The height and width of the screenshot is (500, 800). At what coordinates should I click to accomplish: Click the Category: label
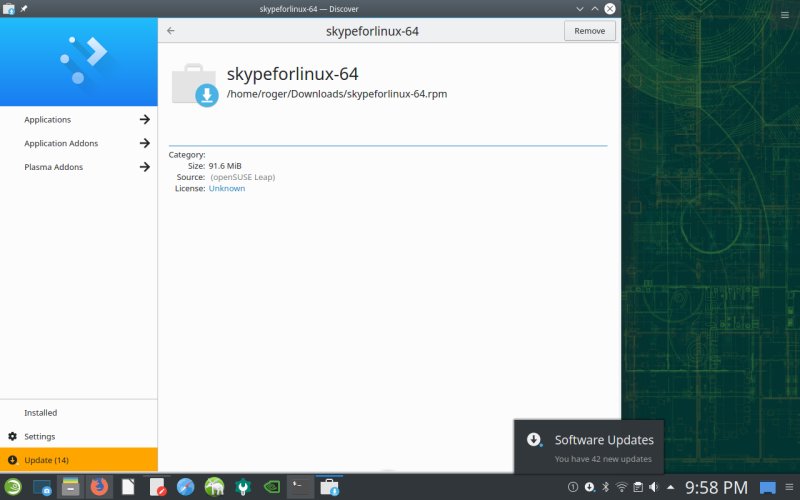pyautogui.click(x=187, y=155)
